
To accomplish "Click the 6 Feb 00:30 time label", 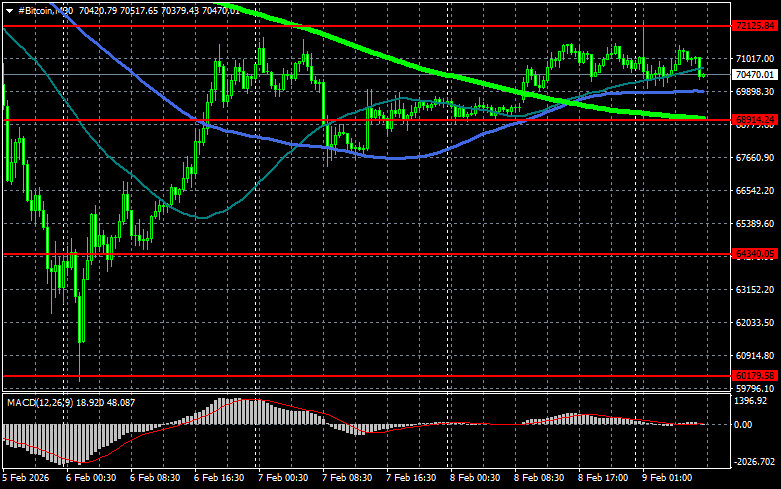I will [x=91, y=478].
